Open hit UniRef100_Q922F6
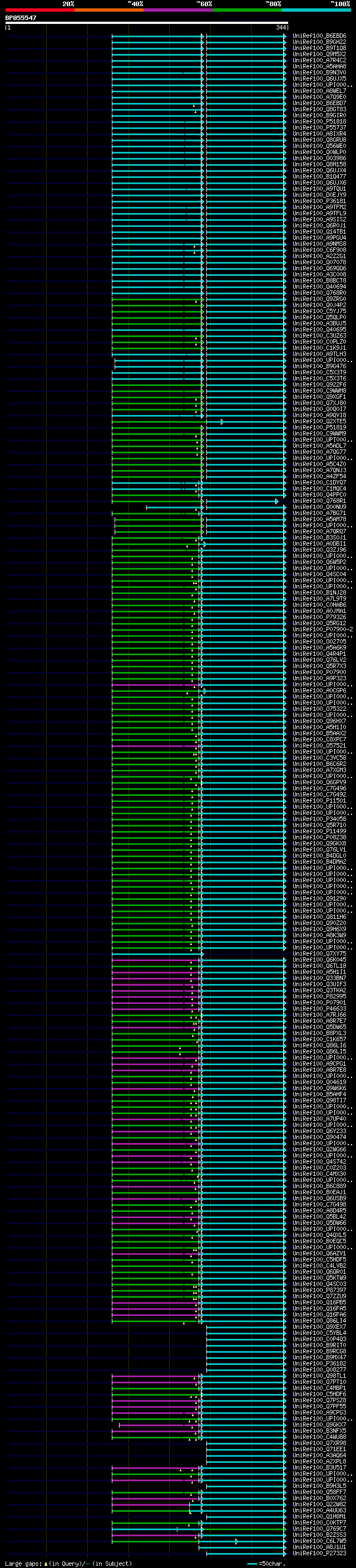Image resolution: width=356 pixels, height=1568 pixels. point(319,385)
